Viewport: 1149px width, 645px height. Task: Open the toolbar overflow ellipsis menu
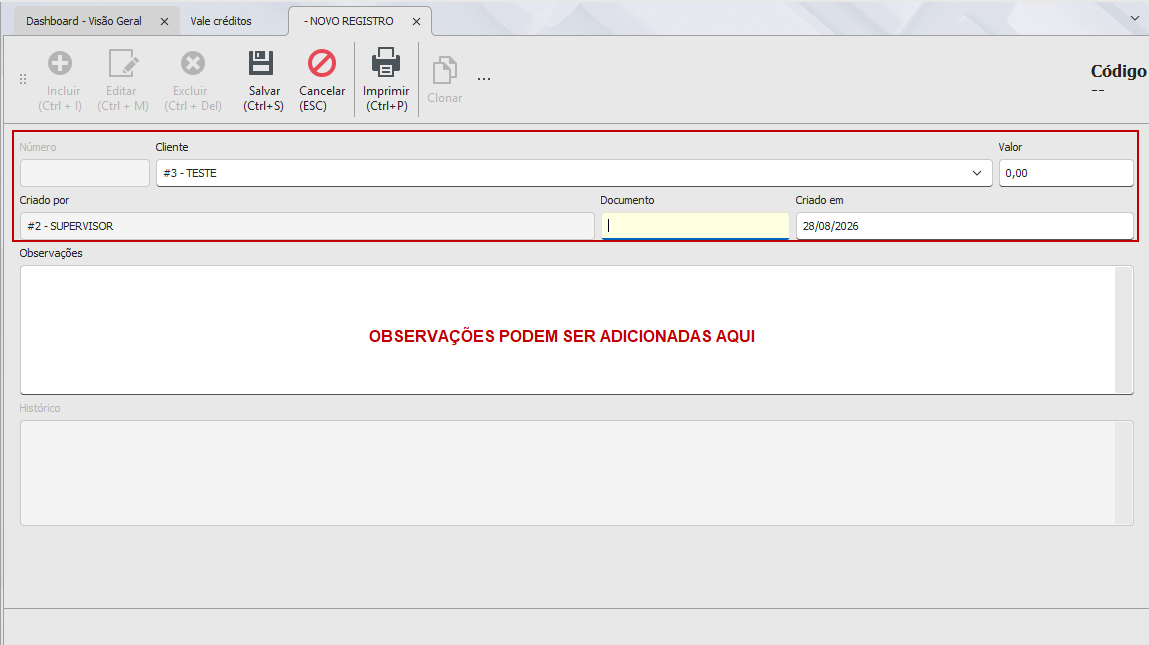tap(484, 78)
